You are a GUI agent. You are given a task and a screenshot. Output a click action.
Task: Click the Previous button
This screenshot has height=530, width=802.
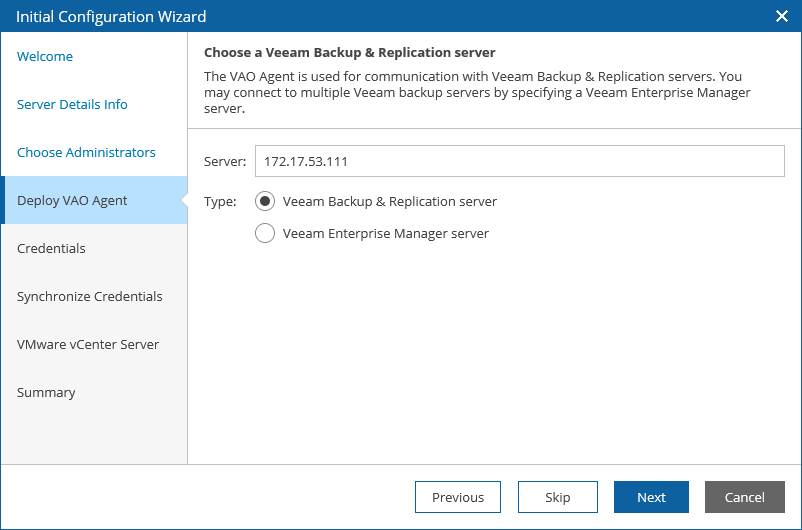pos(458,497)
